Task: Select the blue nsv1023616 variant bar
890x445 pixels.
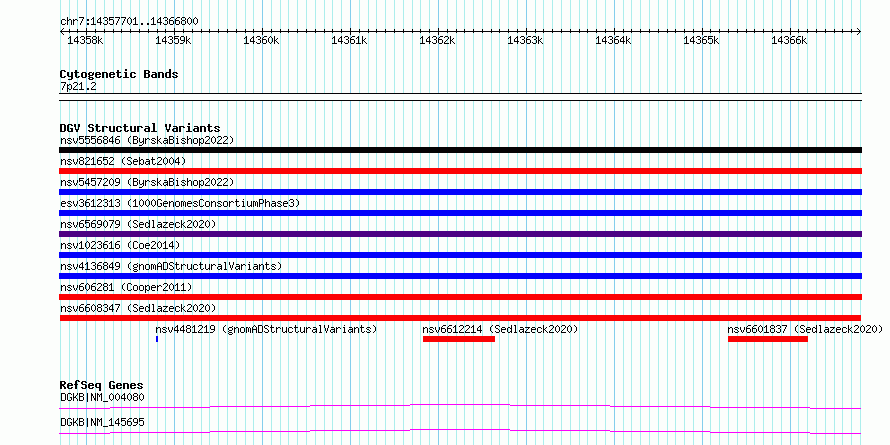Action: click(460, 255)
